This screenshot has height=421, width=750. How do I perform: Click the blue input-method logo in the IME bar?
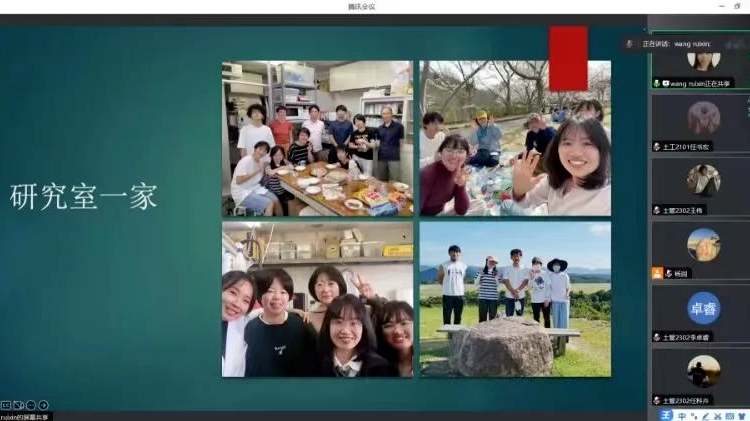pos(666,415)
